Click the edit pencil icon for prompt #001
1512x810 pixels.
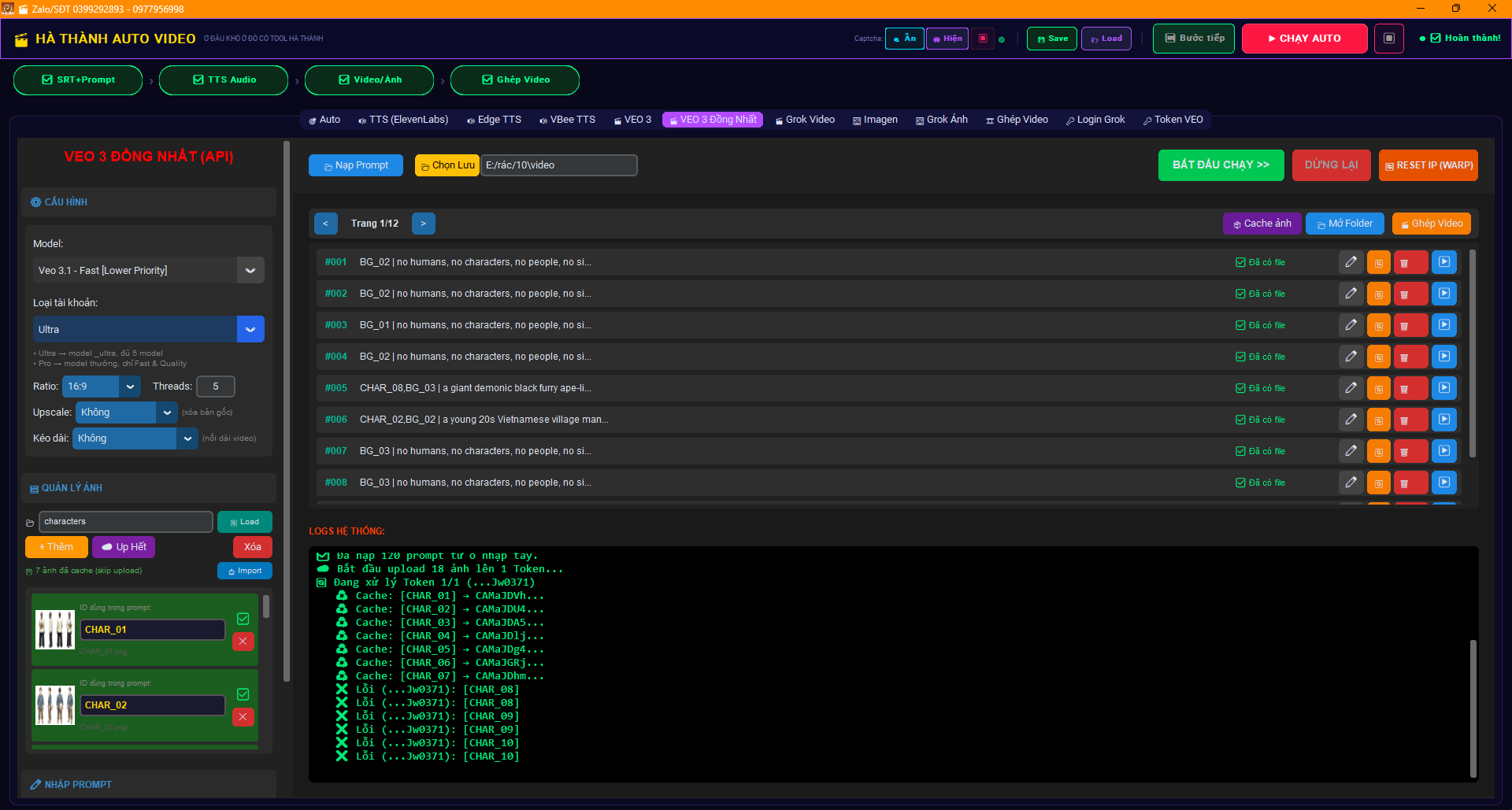pyautogui.click(x=1351, y=262)
